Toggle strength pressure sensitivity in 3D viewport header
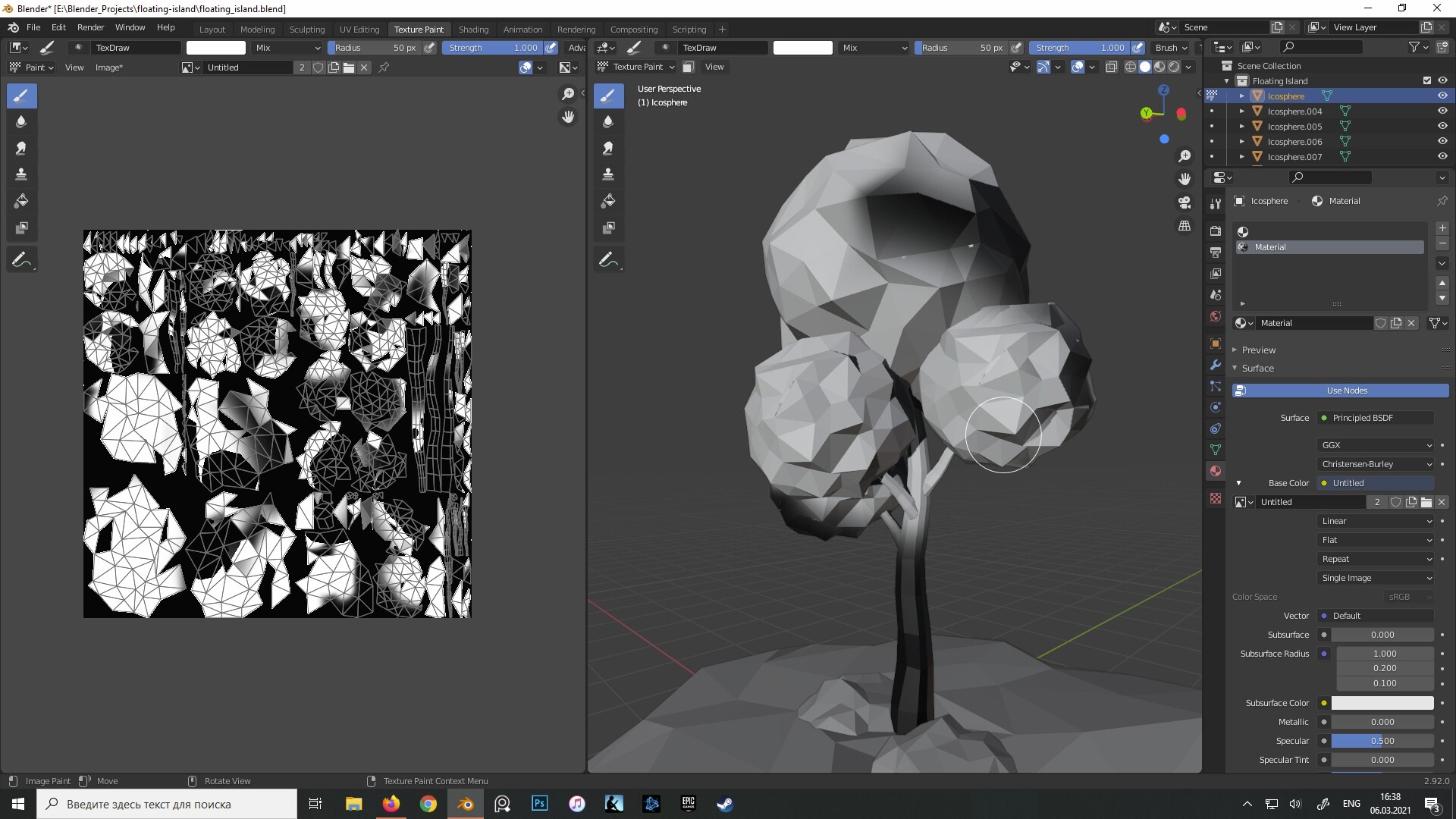This screenshot has width=1456, height=819. 1137,48
